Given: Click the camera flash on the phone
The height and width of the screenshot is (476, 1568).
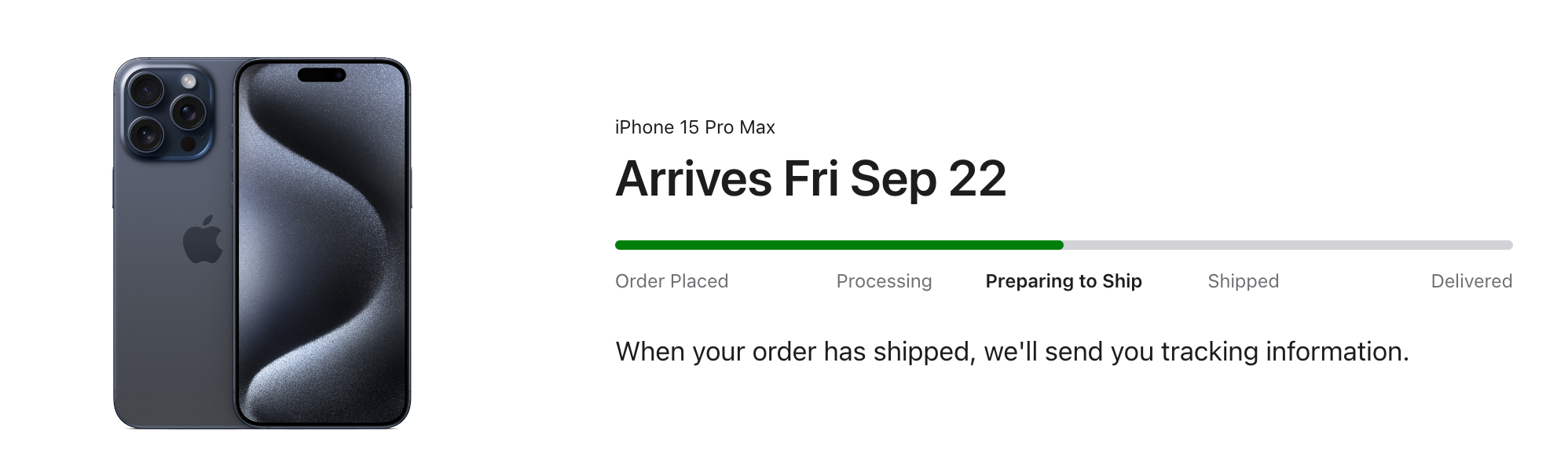Looking at the screenshot, I should click(189, 81).
